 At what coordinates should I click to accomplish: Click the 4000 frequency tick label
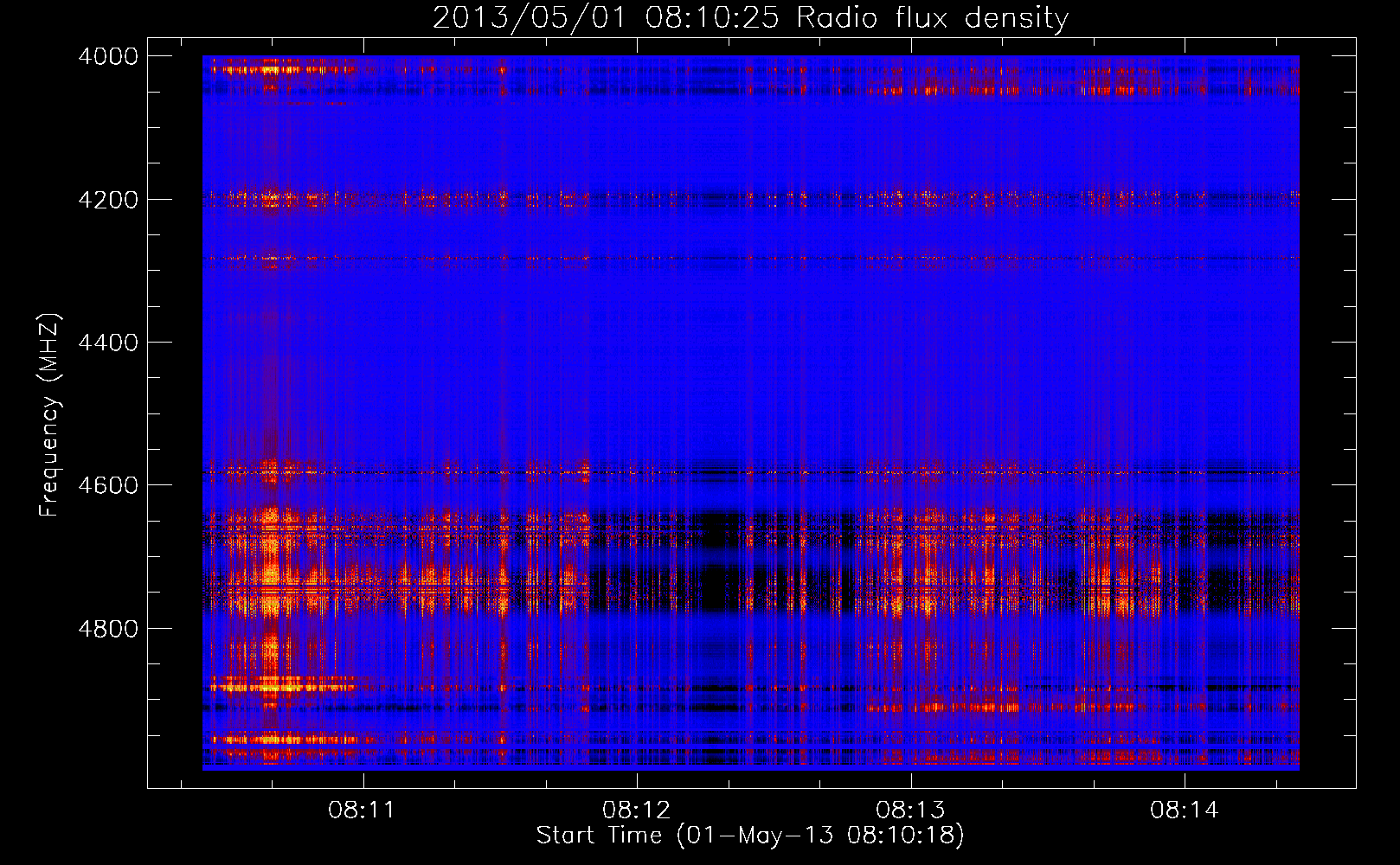[x=107, y=56]
